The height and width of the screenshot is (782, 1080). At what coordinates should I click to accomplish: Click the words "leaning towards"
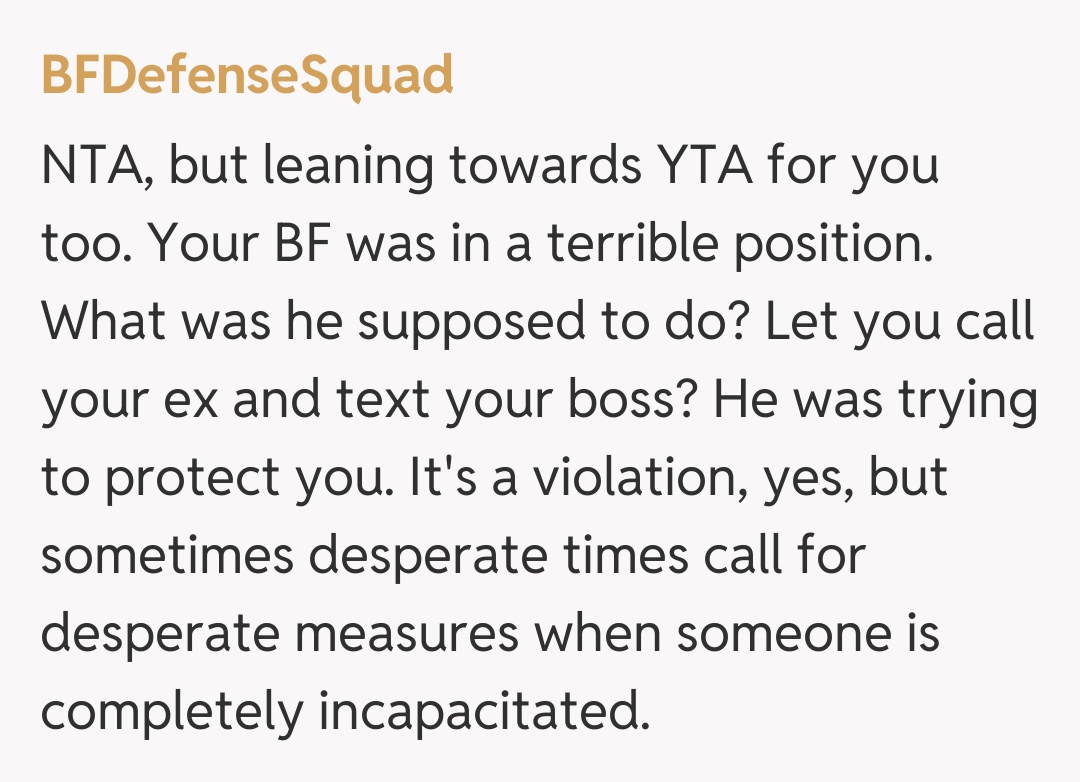coord(452,165)
